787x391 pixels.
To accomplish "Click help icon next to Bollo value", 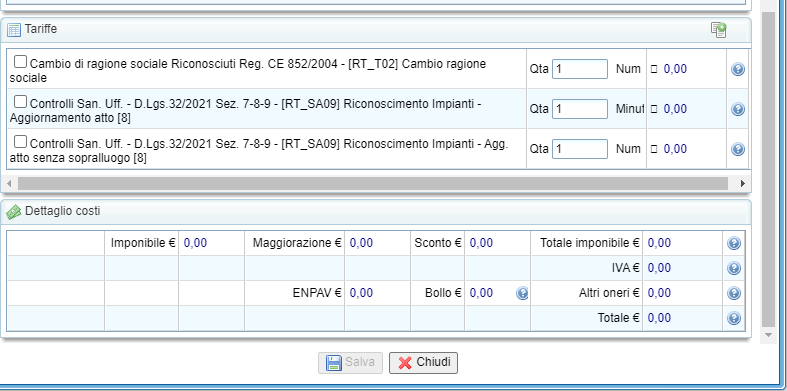I will pyautogui.click(x=522, y=293).
